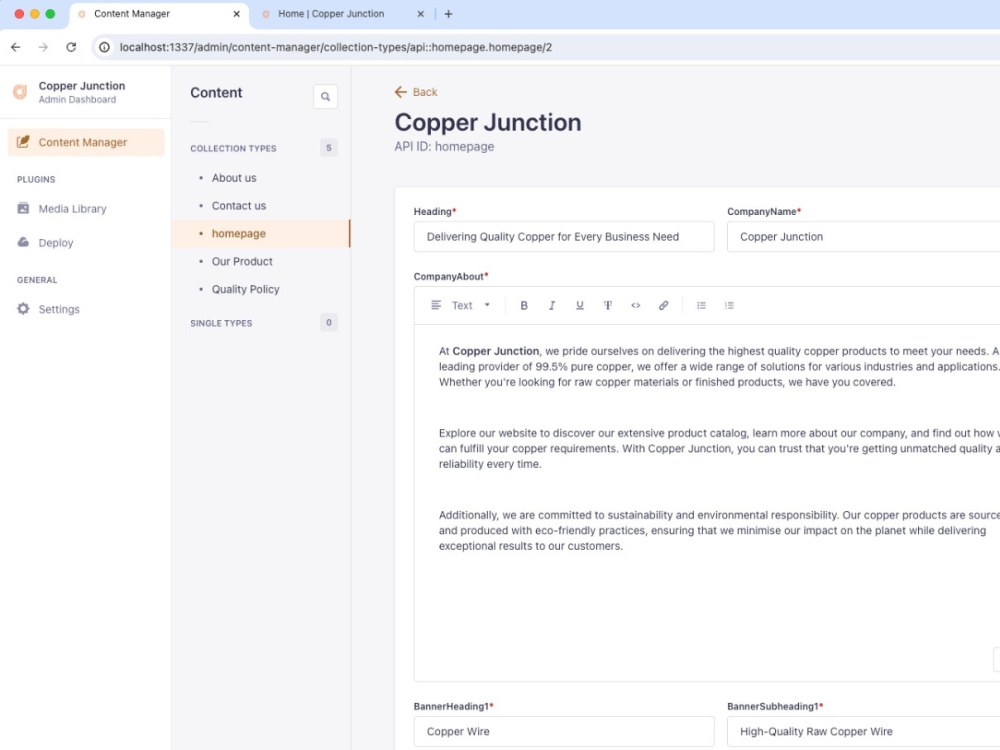Viewport: 1000px width, 750px height.
Task: Click the site info icon in address bar
Action: tap(105, 47)
